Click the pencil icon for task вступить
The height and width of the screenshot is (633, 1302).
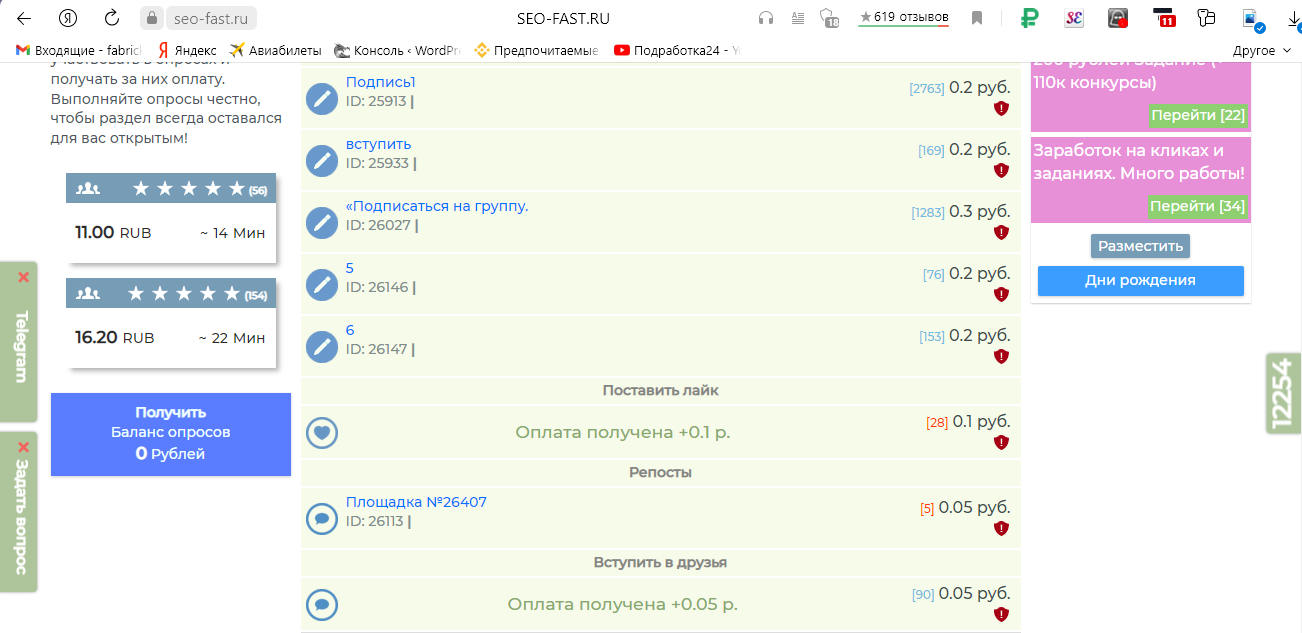(x=322, y=161)
